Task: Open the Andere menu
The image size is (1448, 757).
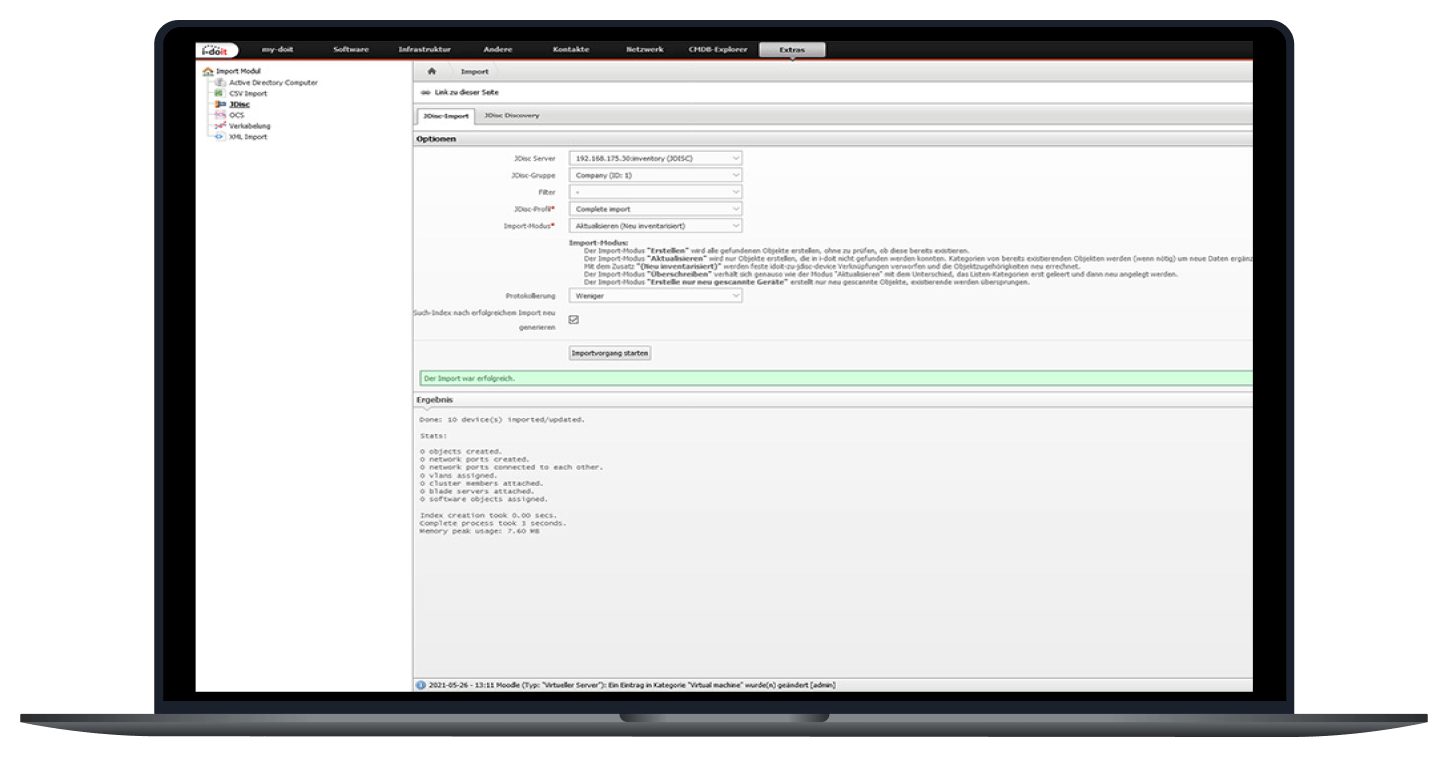Action: coord(498,50)
